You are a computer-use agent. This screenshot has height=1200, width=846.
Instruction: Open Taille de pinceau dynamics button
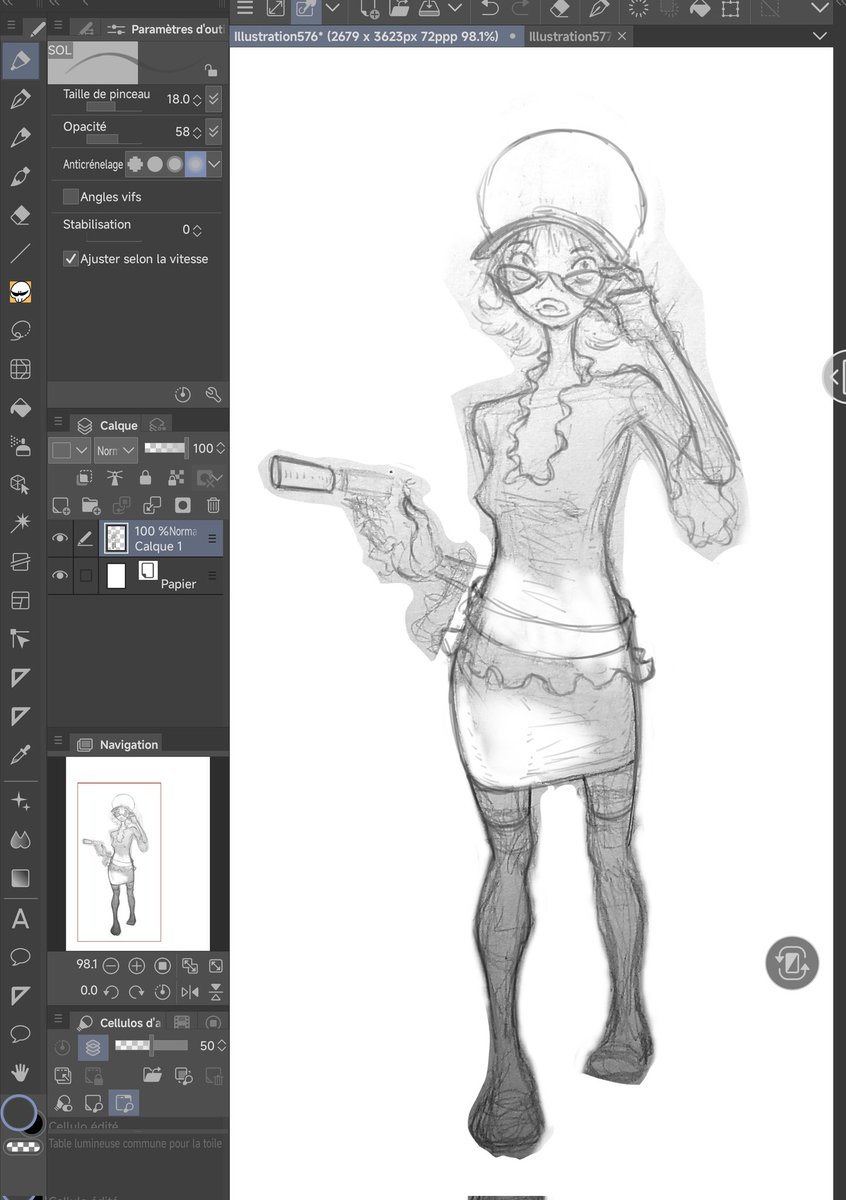click(x=214, y=99)
